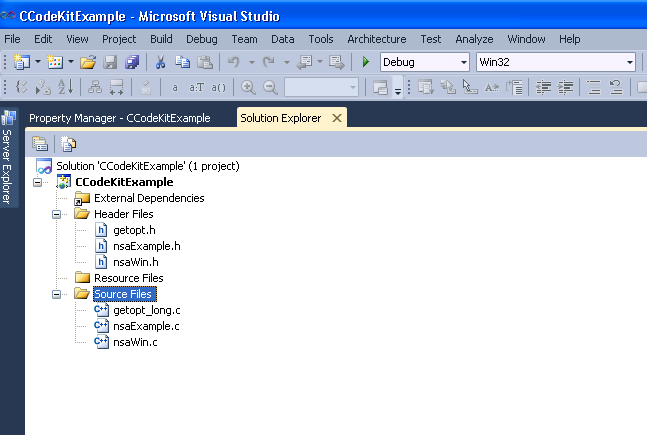
Task: Click the Navigate Backward icon
Action: (305, 62)
